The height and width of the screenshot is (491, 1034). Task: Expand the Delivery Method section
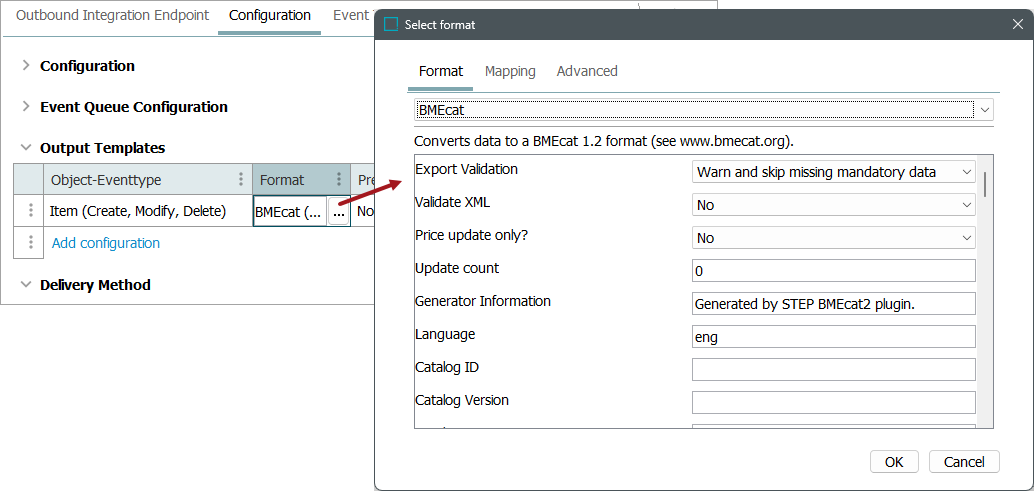coord(26,285)
